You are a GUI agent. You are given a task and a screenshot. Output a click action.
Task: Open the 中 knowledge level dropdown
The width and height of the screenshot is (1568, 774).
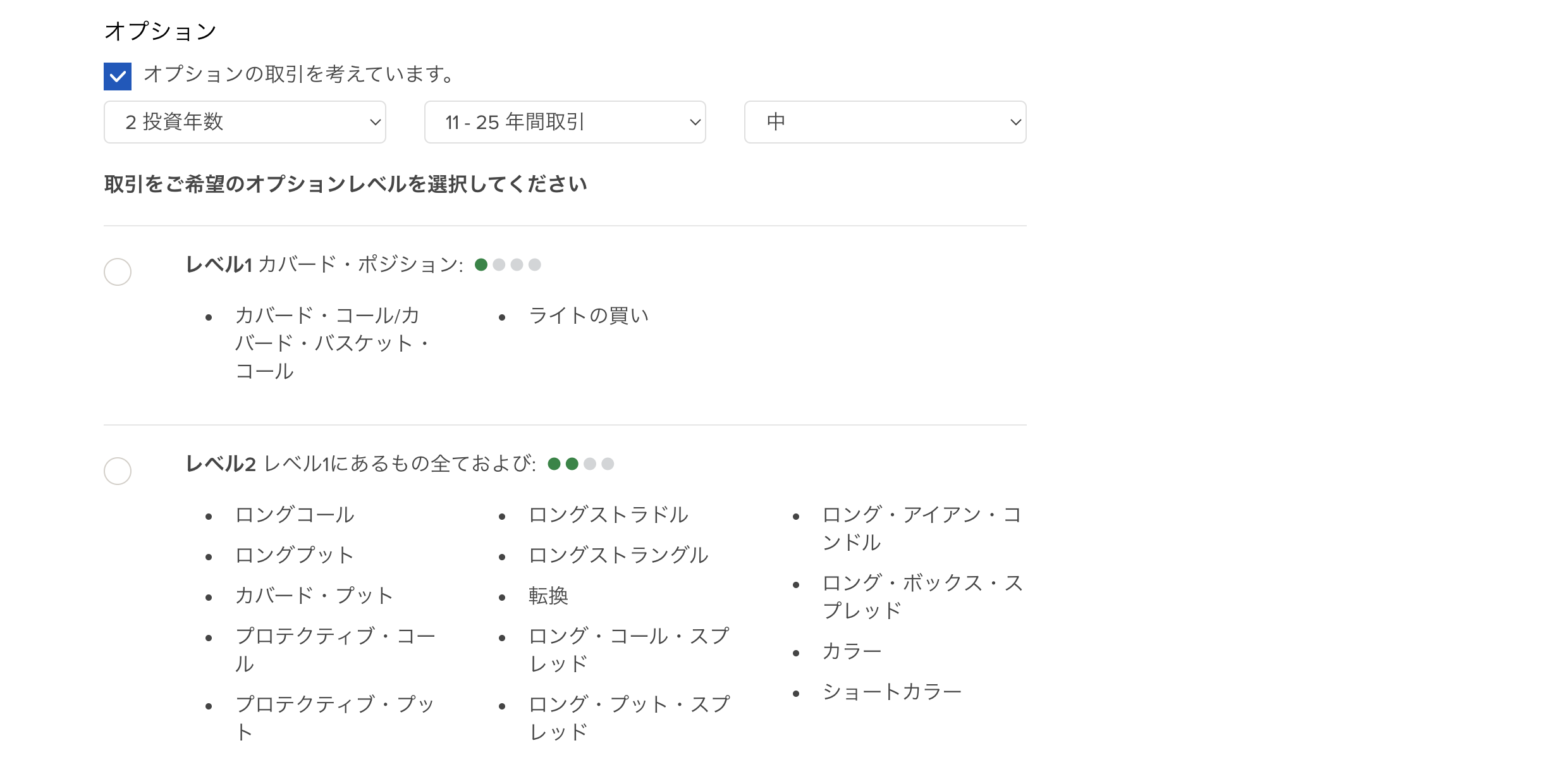pos(885,122)
